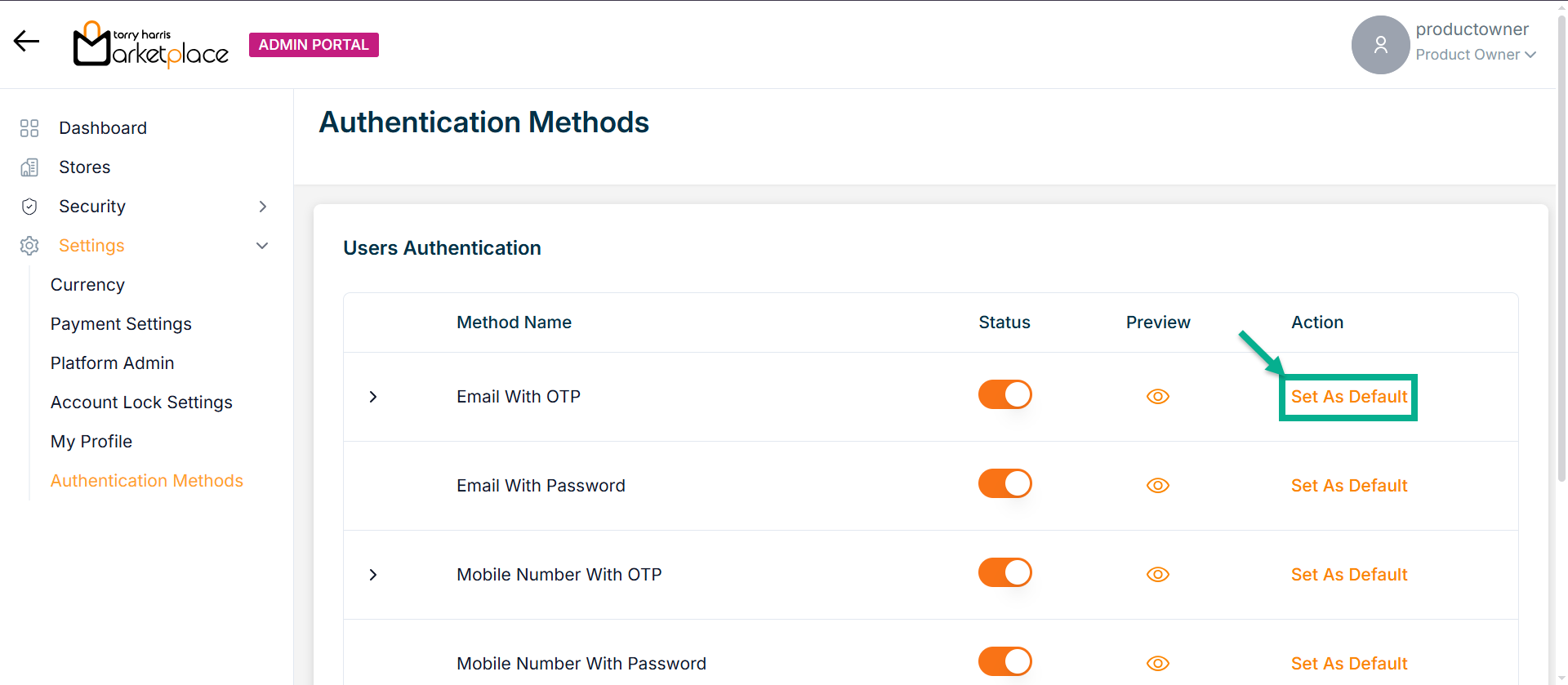Toggle Mobile Number With OTP status

(x=1004, y=573)
